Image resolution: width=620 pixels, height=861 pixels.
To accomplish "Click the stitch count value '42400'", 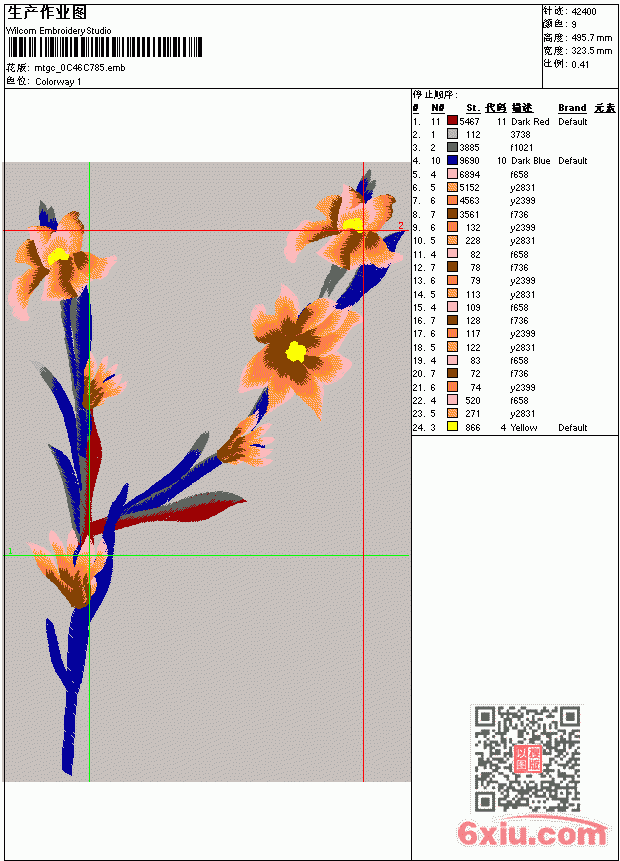I will pos(584,12).
